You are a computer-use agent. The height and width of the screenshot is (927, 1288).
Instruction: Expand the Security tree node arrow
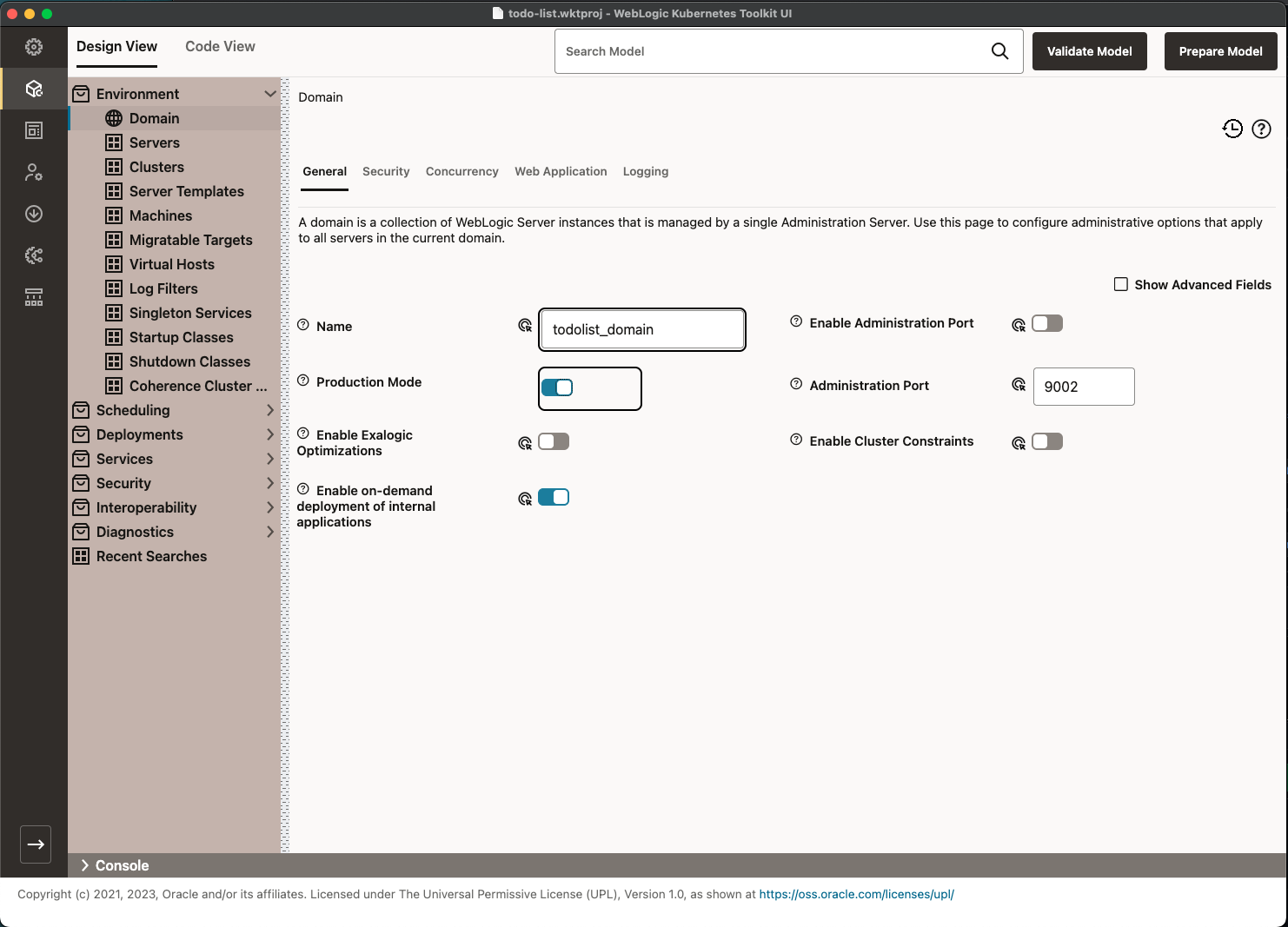[270, 483]
